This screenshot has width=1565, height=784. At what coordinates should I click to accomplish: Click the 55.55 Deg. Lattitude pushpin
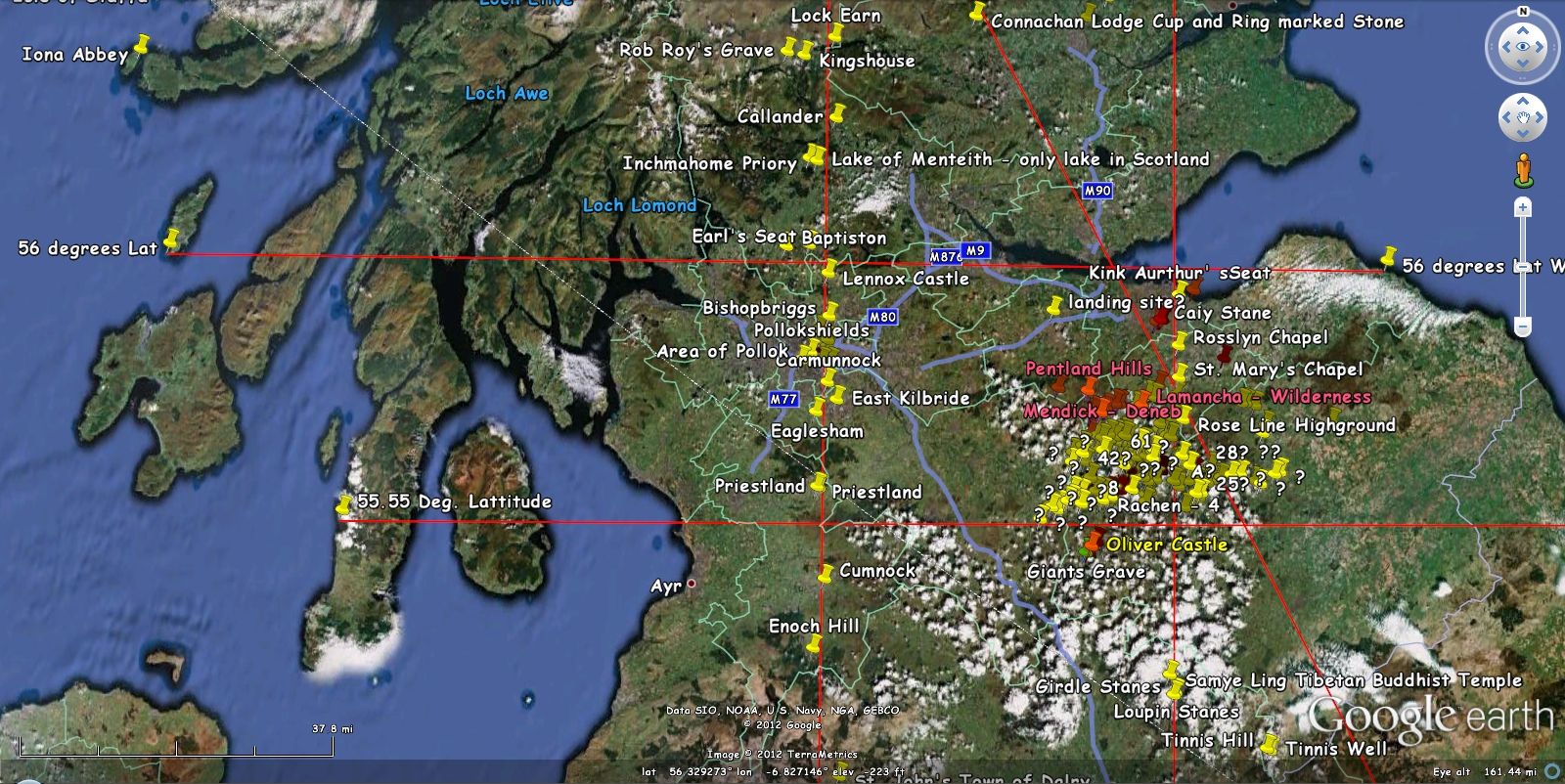(x=343, y=505)
